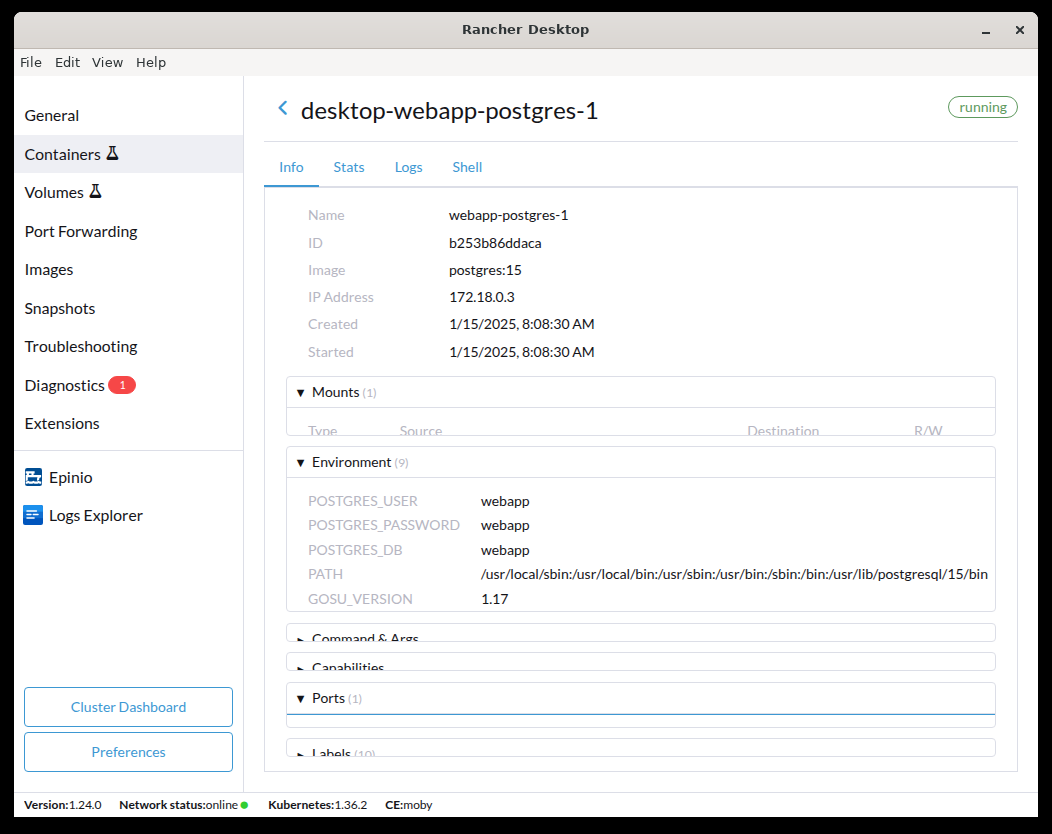Viewport: 1052px width, 834px height.
Task: Minimize the Rancher Desktop window
Action: click(x=986, y=30)
